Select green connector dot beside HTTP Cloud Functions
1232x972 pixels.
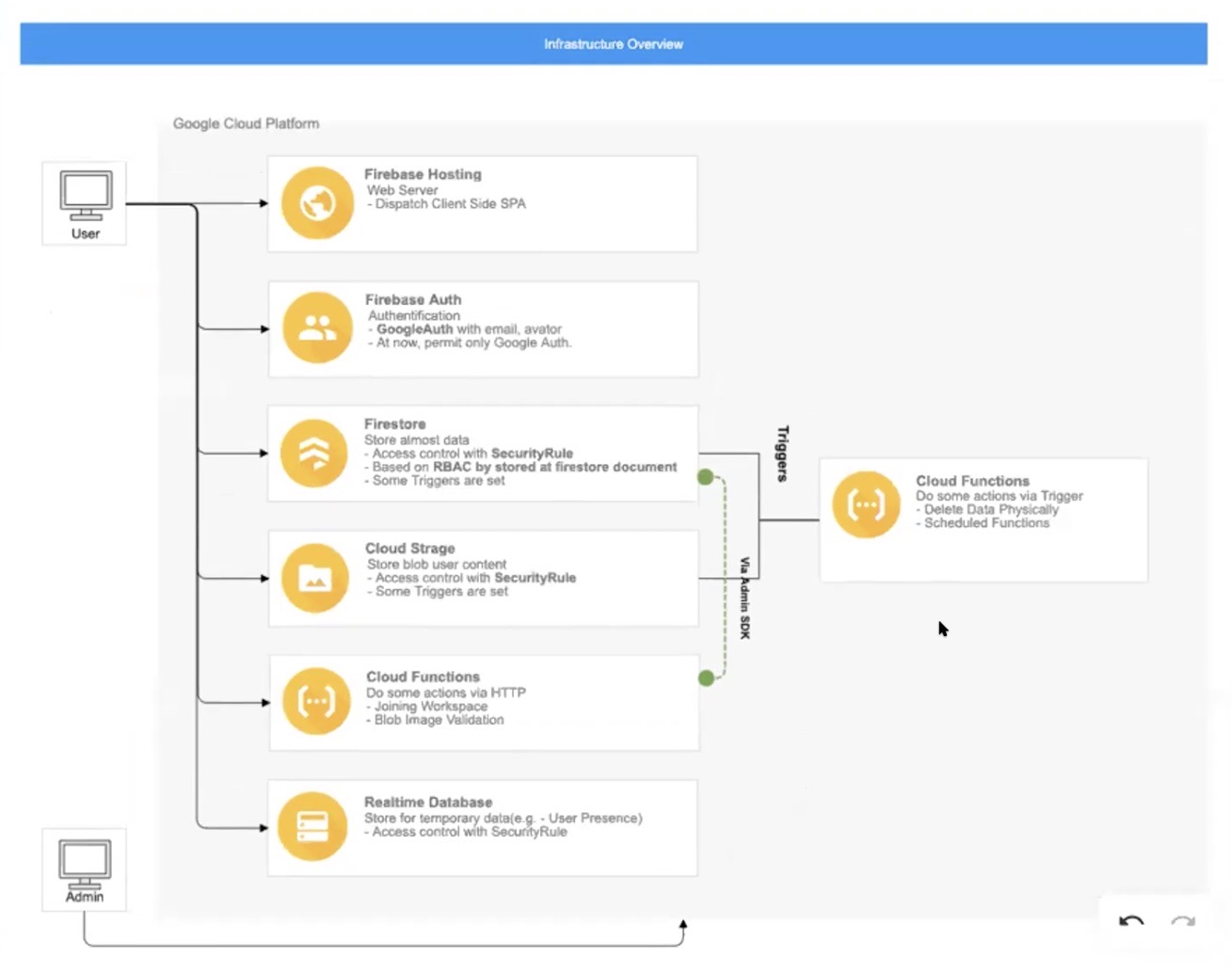[x=706, y=677]
